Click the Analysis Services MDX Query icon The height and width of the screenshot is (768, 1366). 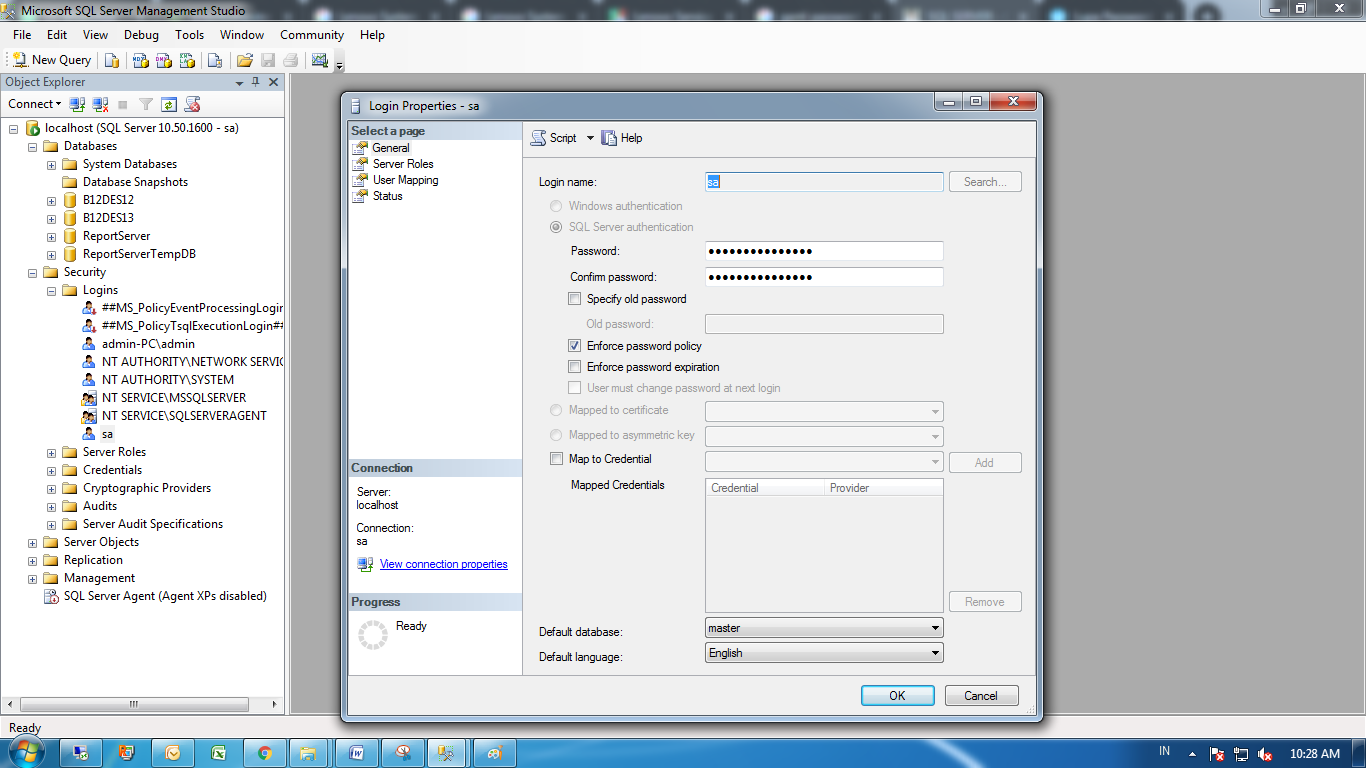click(x=141, y=60)
